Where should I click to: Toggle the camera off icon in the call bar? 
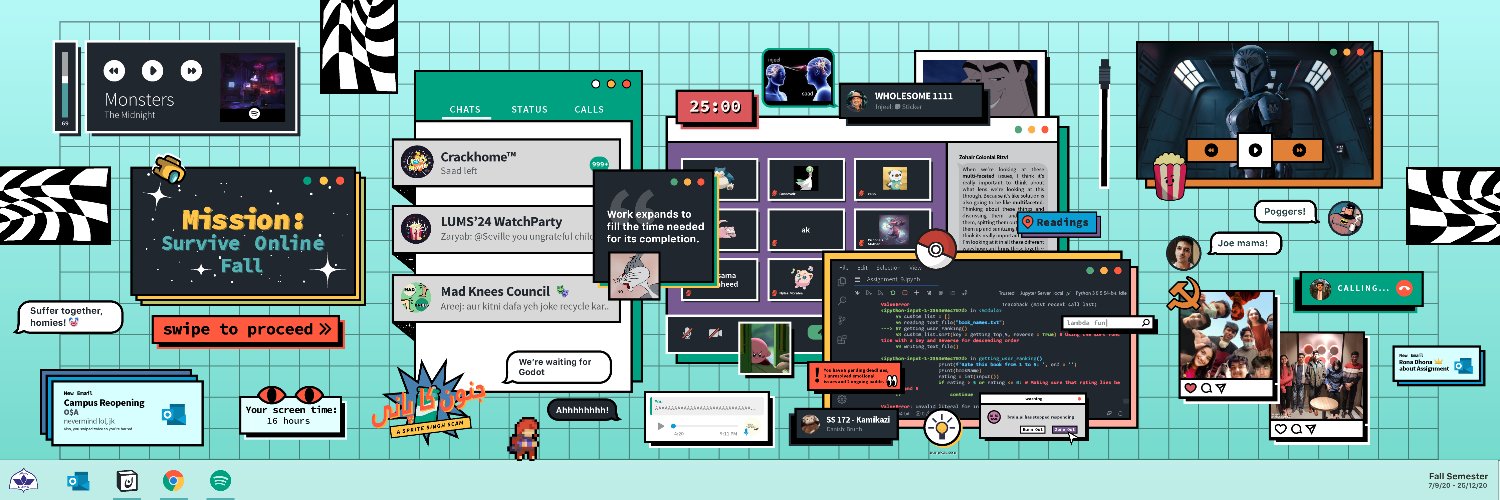[x=716, y=332]
